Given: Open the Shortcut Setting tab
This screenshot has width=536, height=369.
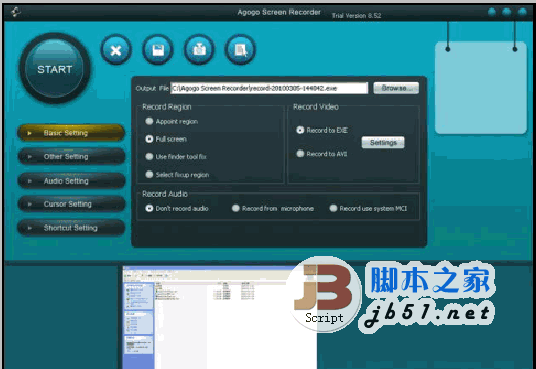Looking at the screenshot, I should (71, 228).
